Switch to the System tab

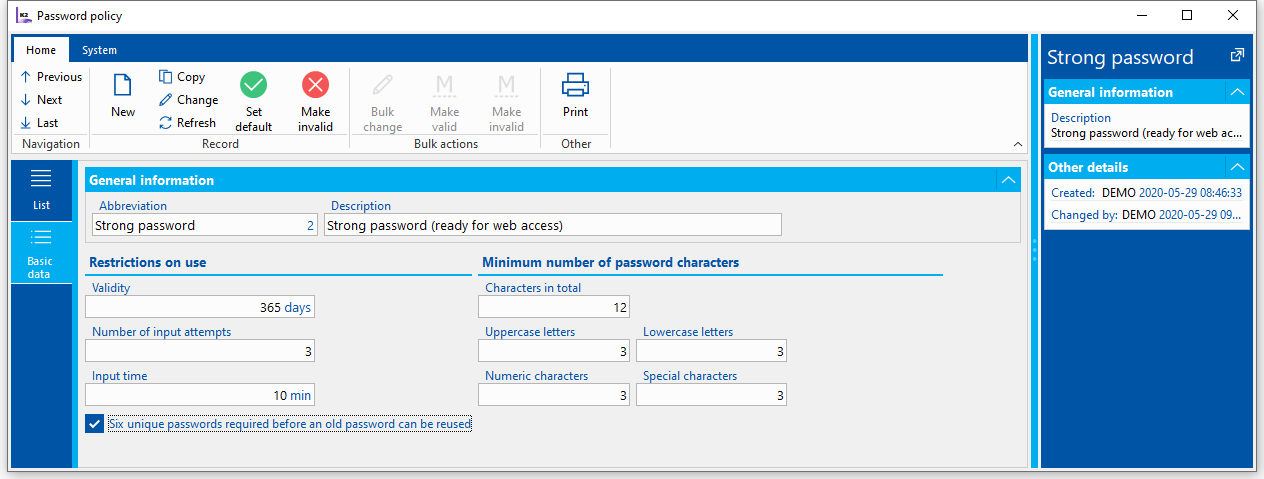[99, 50]
